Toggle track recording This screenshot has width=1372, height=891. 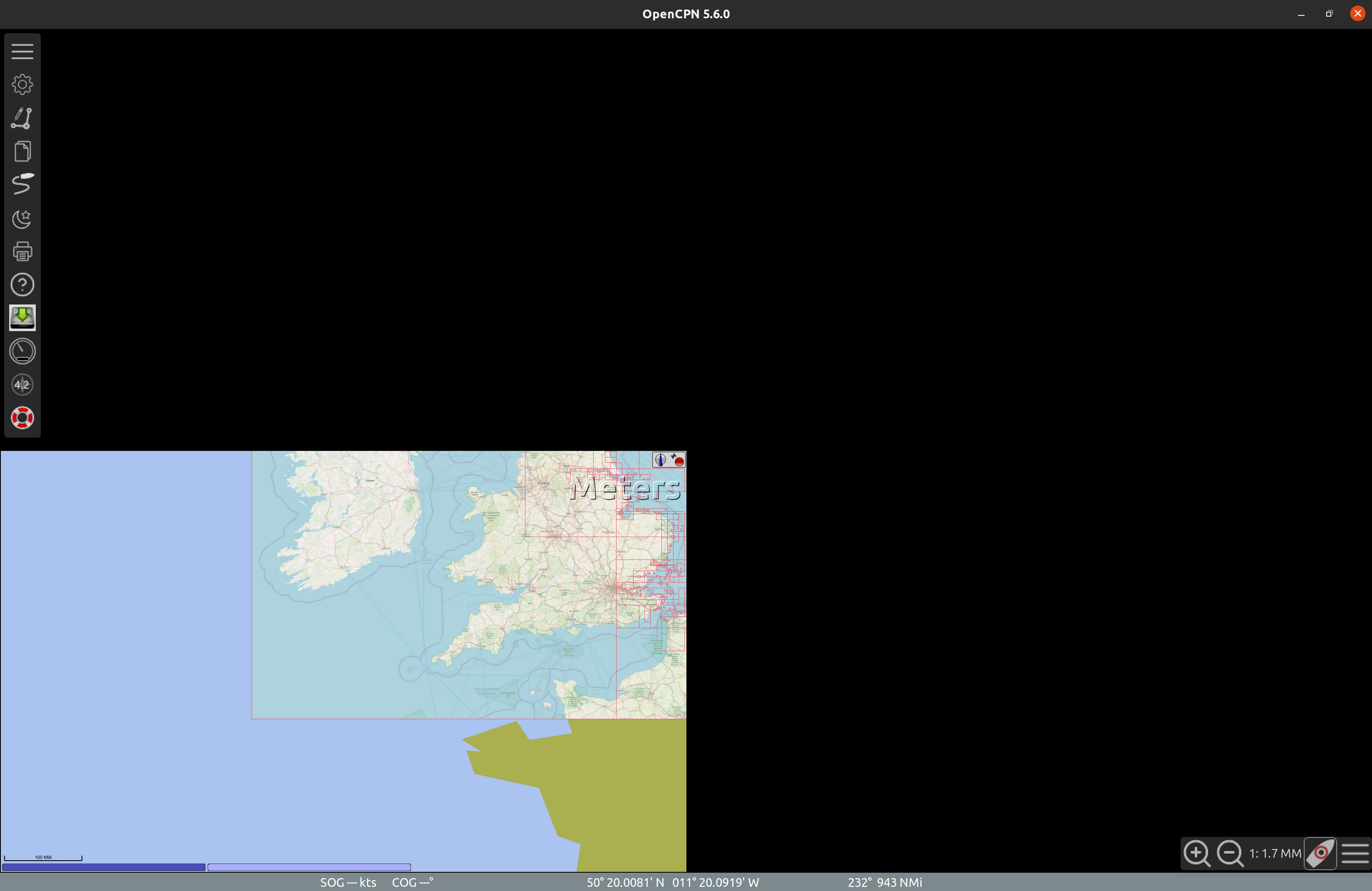[x=22, y=184]
